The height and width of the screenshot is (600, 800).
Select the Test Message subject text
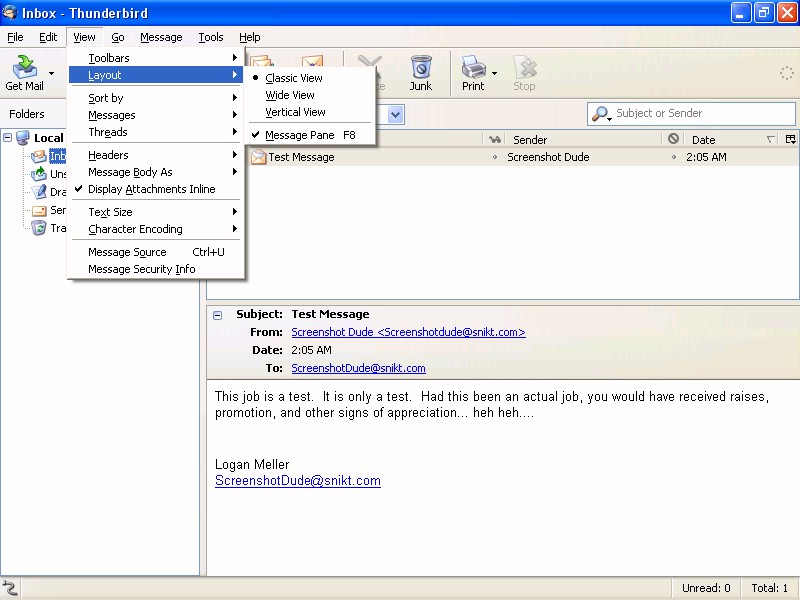click(x=302, y=157)
